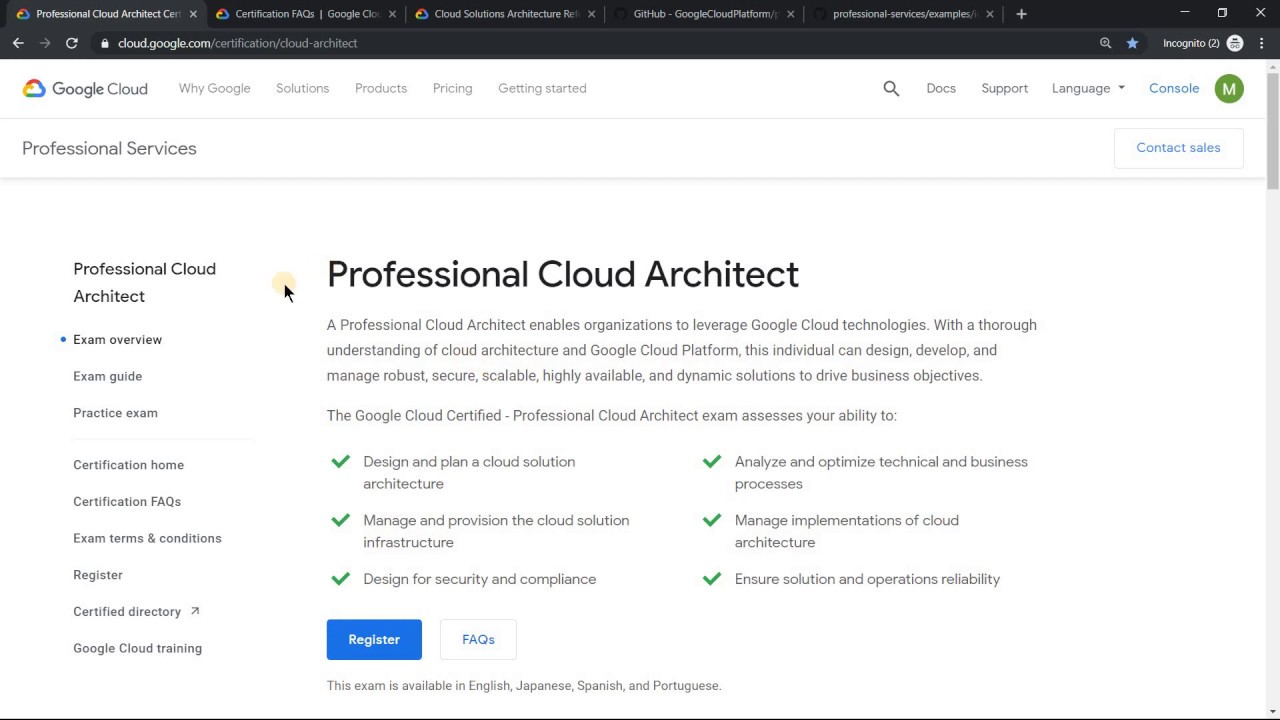Switch to professional-services/examples tab

click(902, 14)
